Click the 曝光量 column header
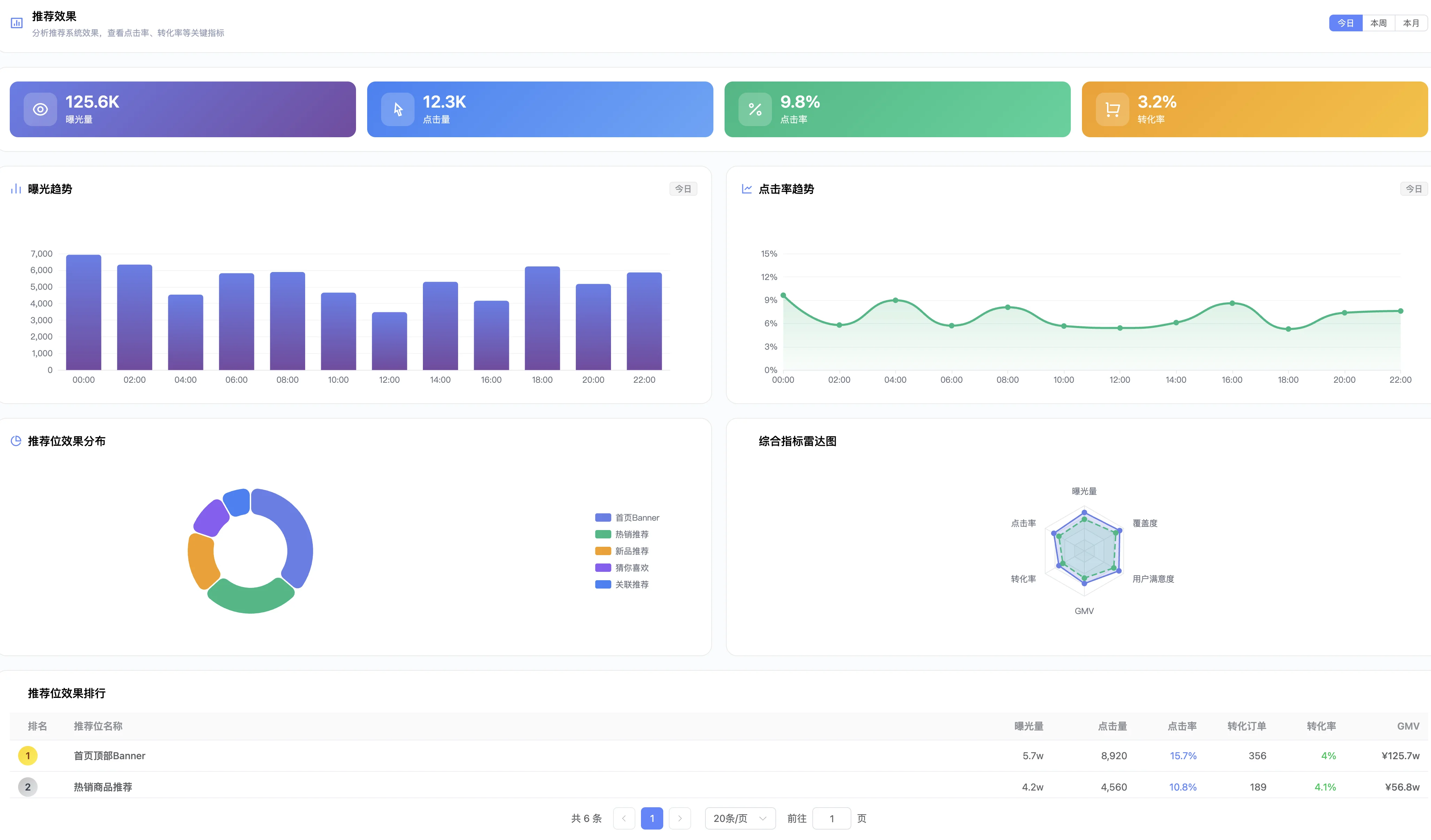The image size is (1431, 840). (1028, 726)
